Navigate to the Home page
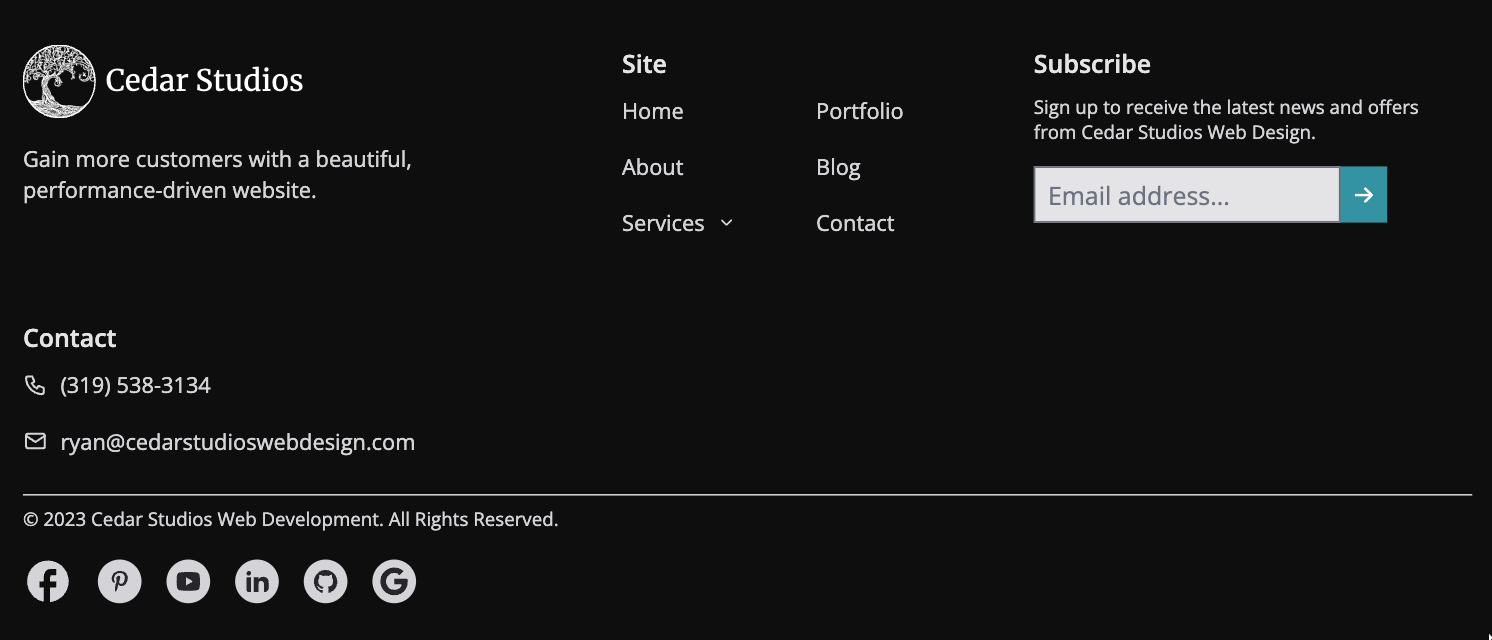Viewport: 1492px width, 640px height. pyautogui.click(x=652, y=111)
